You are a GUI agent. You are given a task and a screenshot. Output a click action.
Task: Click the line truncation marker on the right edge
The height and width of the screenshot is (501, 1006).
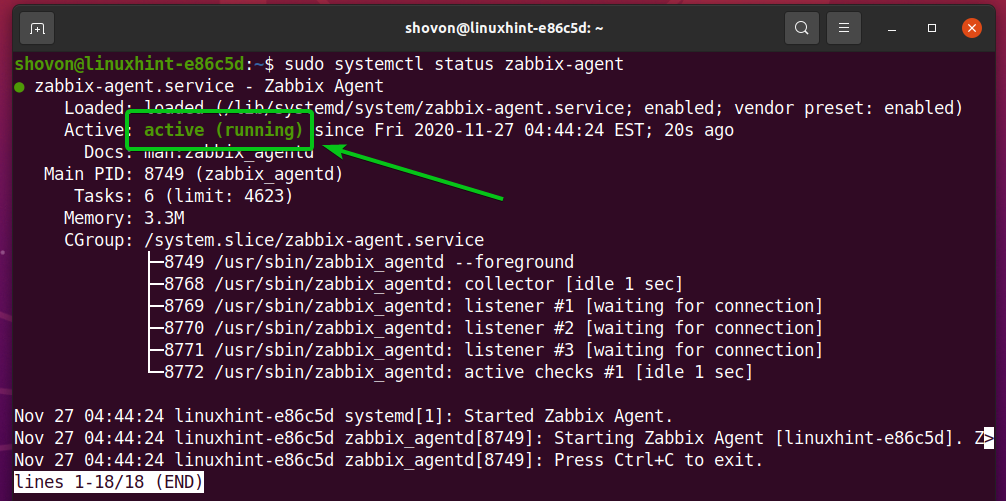point(988,437)
